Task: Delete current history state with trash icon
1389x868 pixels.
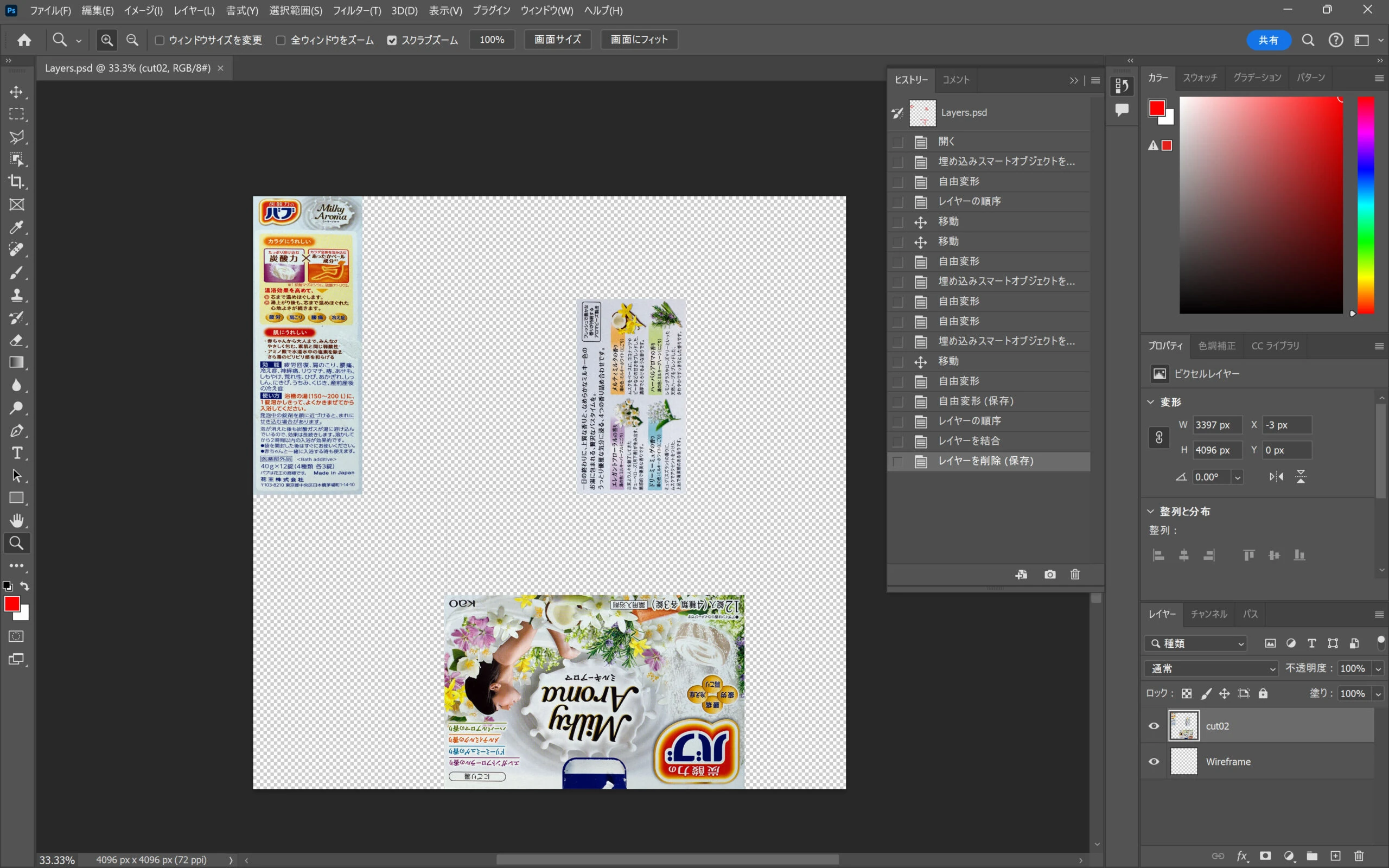Action: click(x=1075, y=574)
